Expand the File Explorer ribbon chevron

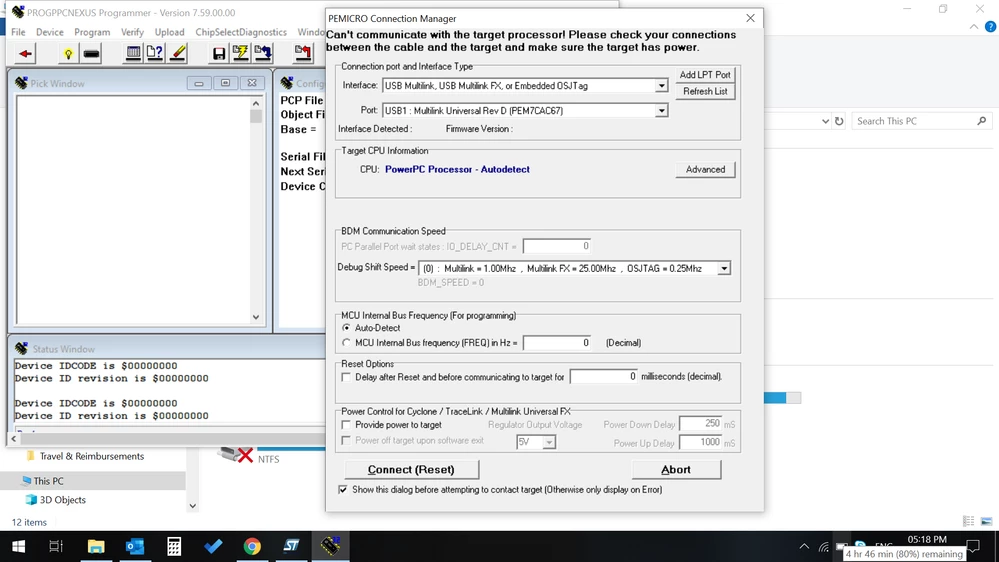[974, 27]
